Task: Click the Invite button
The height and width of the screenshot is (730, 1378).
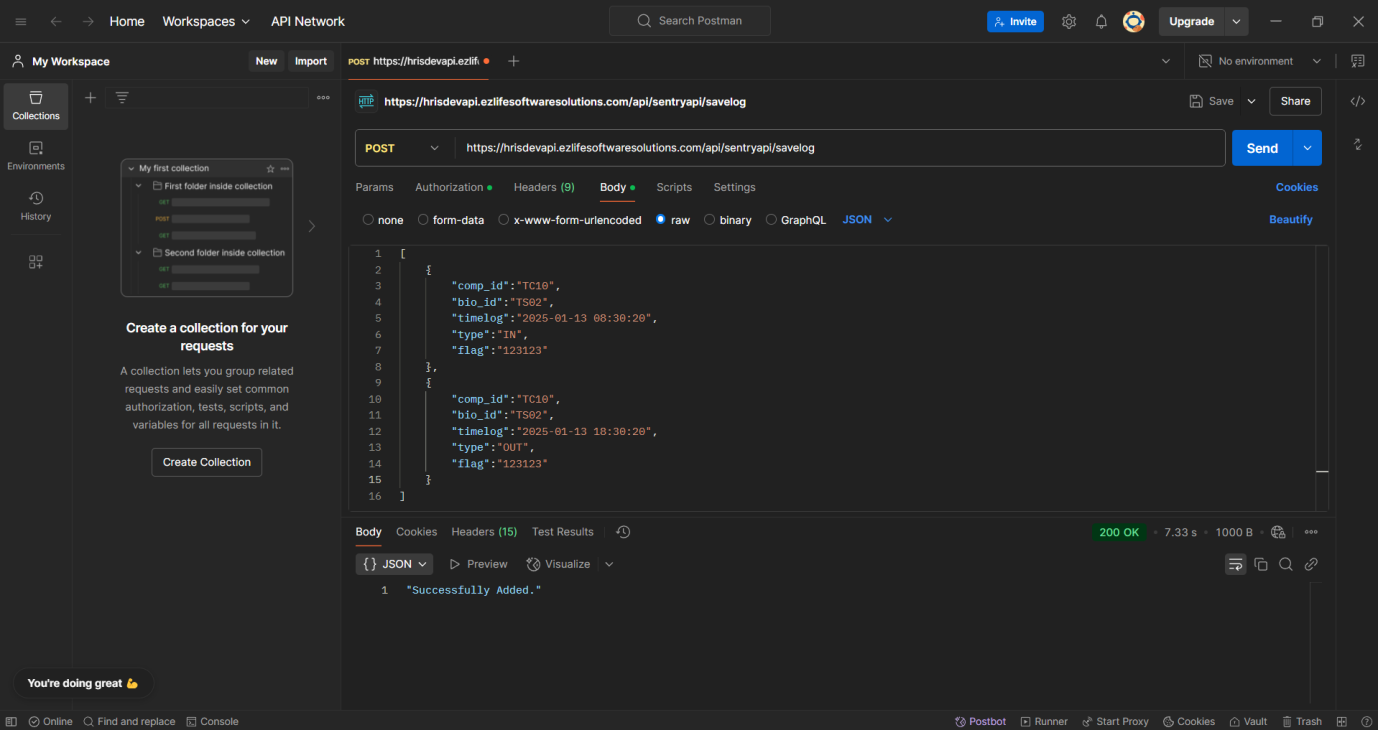Action: (1015, 21)
